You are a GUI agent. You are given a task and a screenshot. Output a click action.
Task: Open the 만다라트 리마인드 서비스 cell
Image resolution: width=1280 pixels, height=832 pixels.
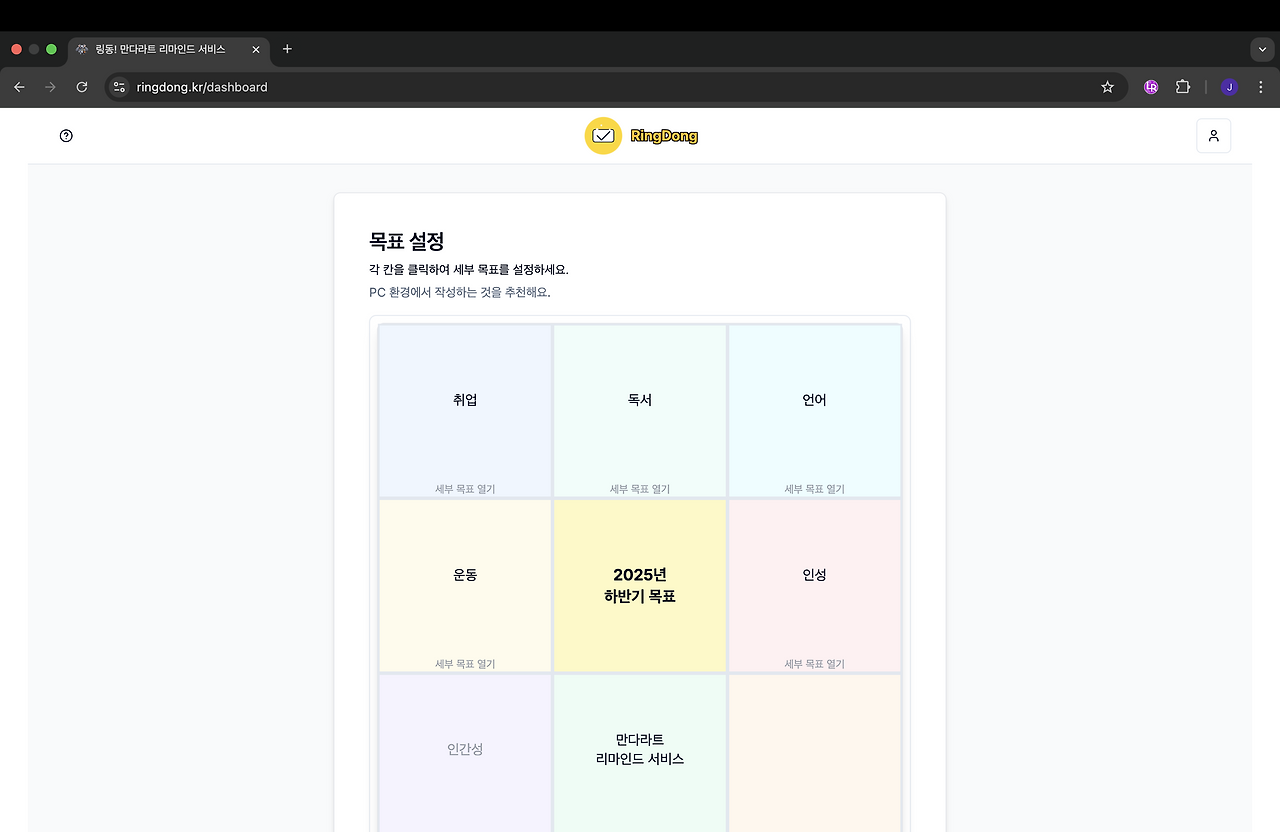[x=640, y=753]
